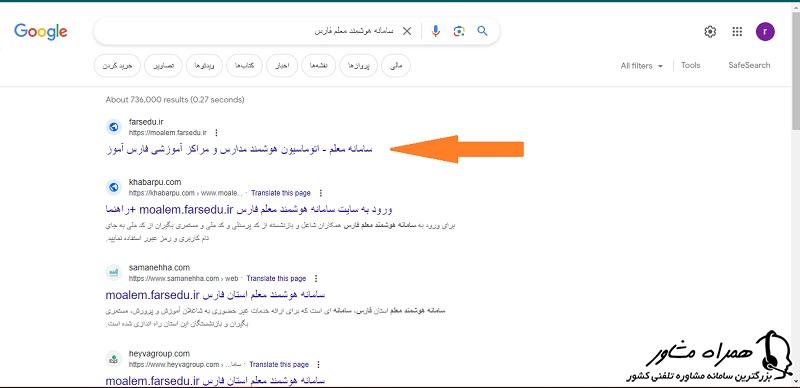The image size is (800, 388).
Task: Click the farsedu.ir site favicon
Action: [x=114, y=127]
